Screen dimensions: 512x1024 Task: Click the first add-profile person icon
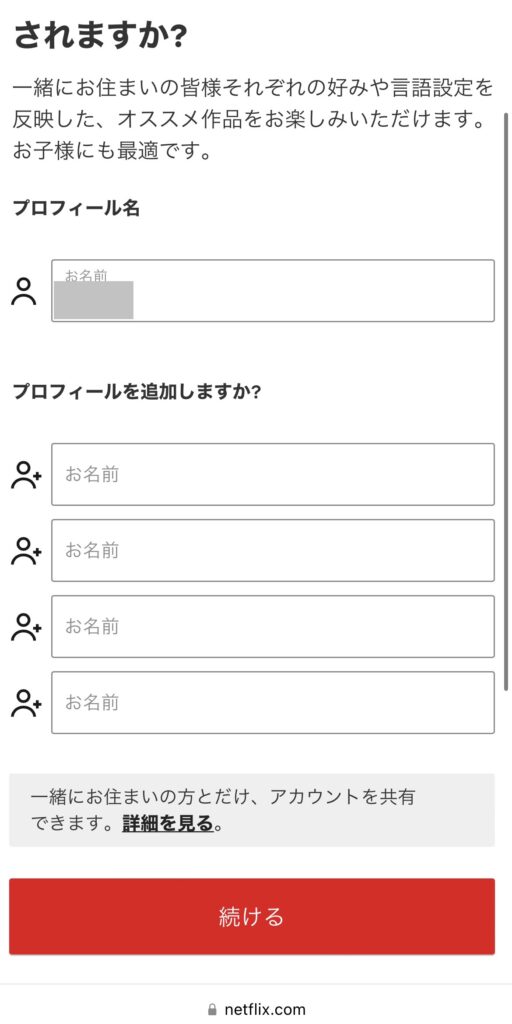26,475
